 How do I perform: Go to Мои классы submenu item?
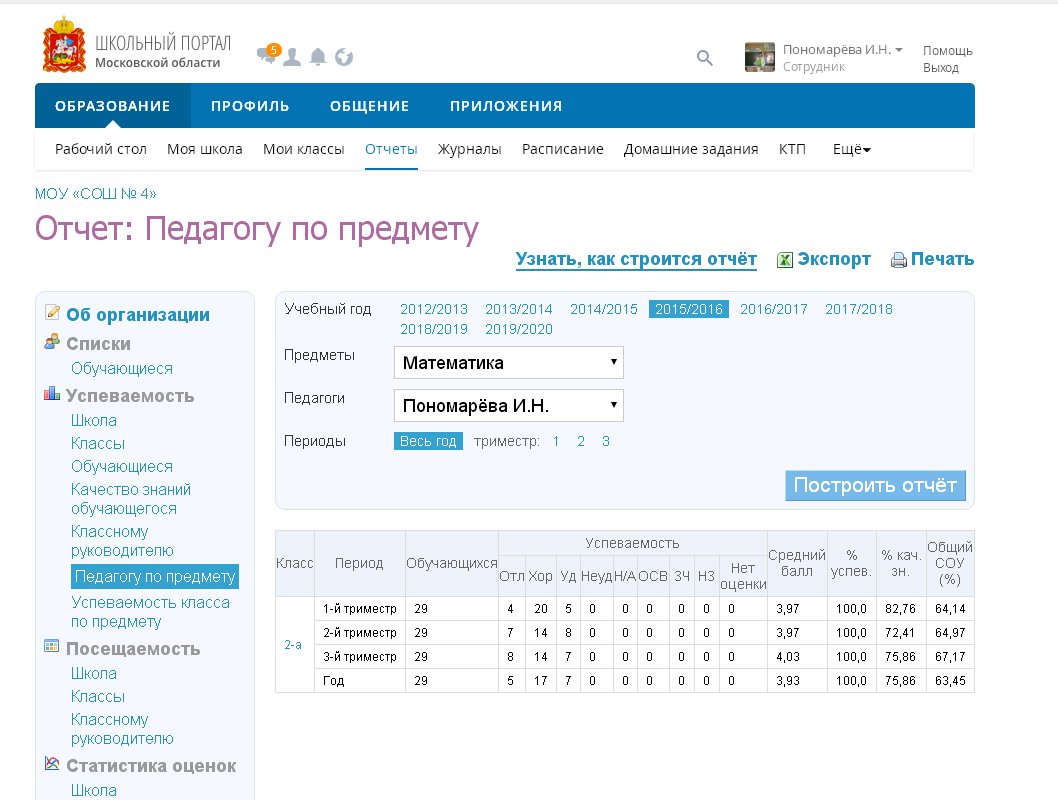pos(304,149)
